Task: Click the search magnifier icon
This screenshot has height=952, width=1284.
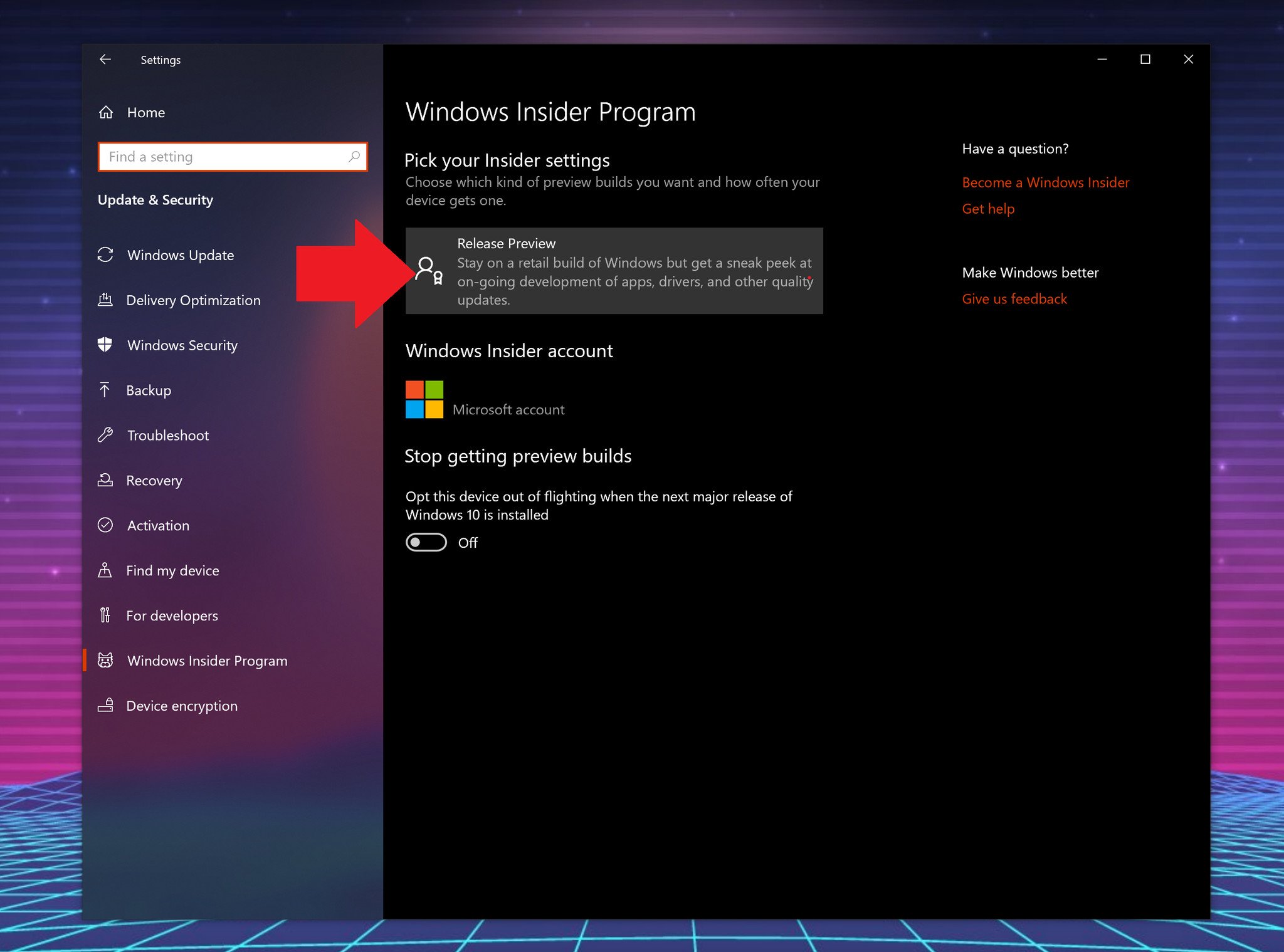Action: click(354, 156)
